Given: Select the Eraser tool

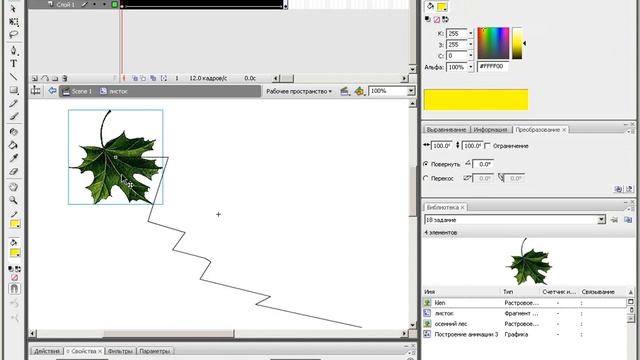Looking at the screenshot, I should [x=13, y=171].
